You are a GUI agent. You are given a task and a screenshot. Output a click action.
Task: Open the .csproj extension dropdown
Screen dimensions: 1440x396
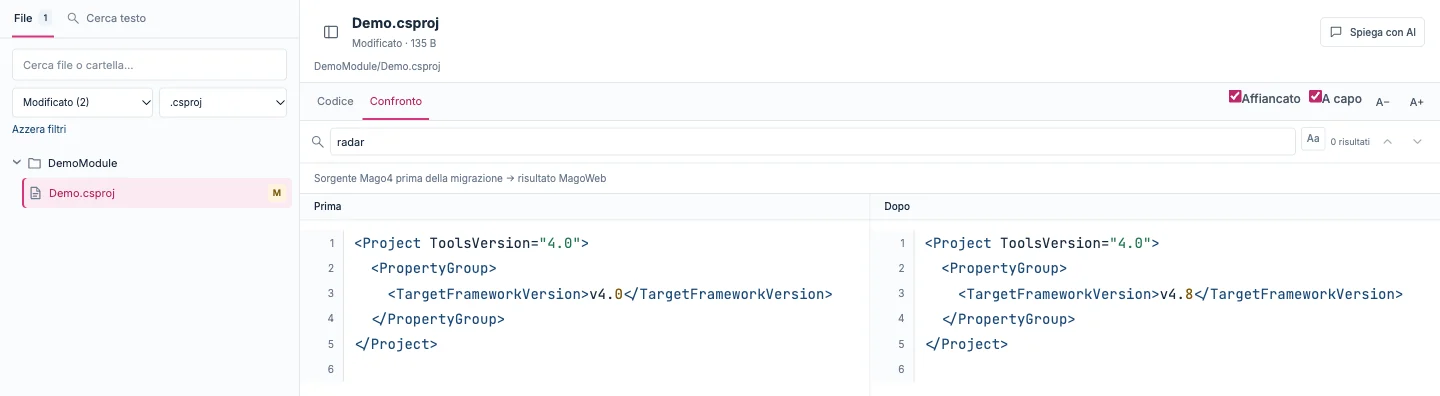point(223,102)
